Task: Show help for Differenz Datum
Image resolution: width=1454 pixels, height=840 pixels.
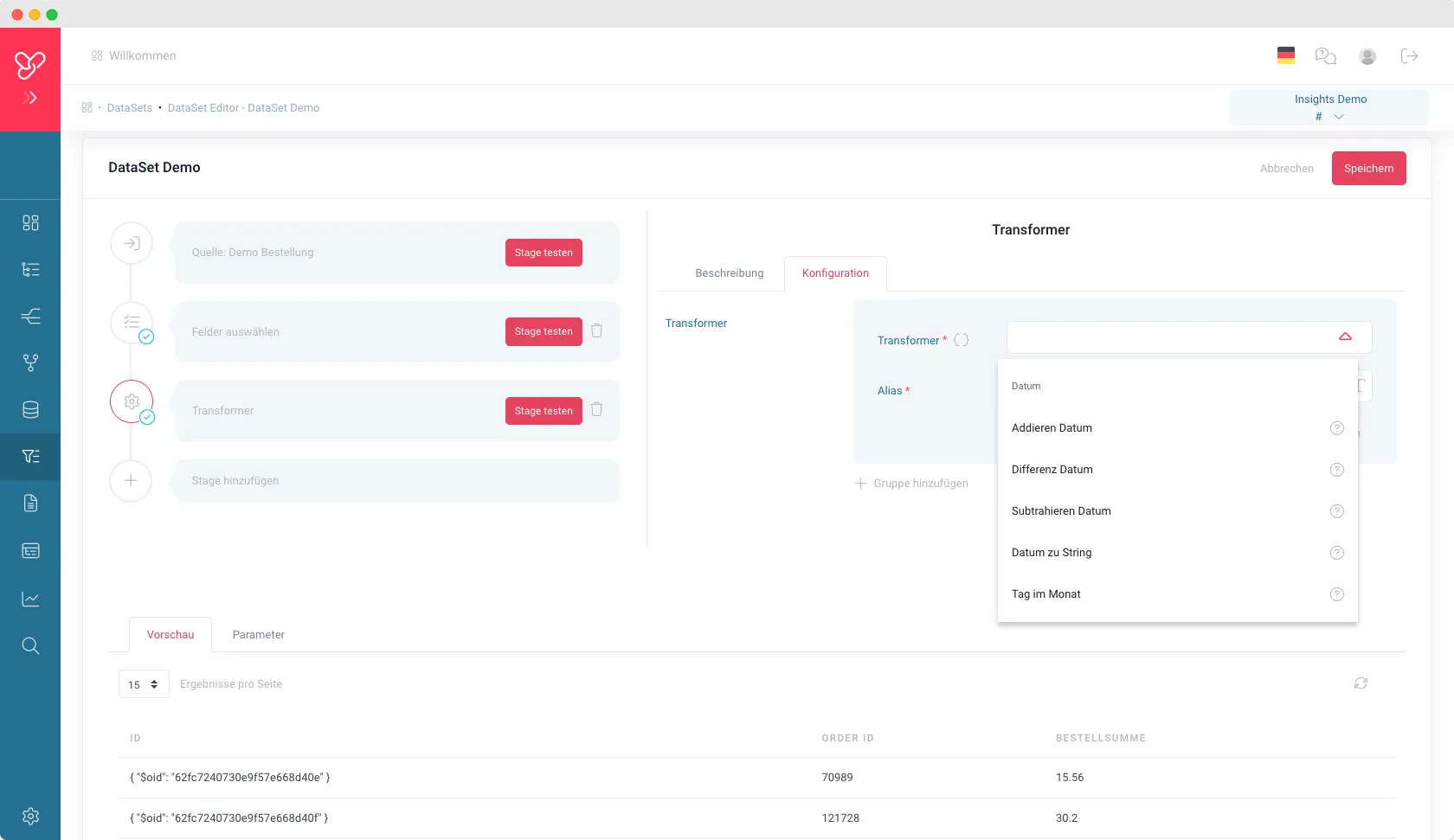Action: coord(1336,470)
